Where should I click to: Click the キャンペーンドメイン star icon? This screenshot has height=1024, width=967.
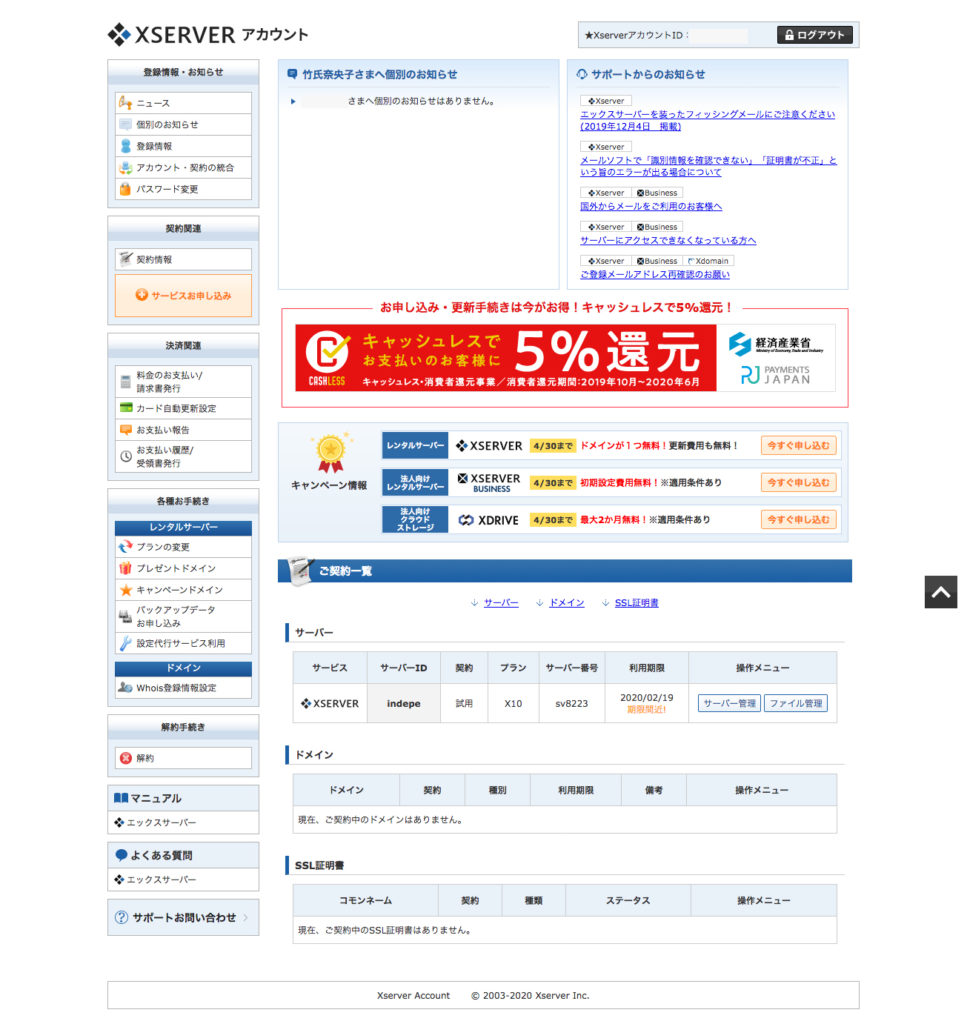126,590
